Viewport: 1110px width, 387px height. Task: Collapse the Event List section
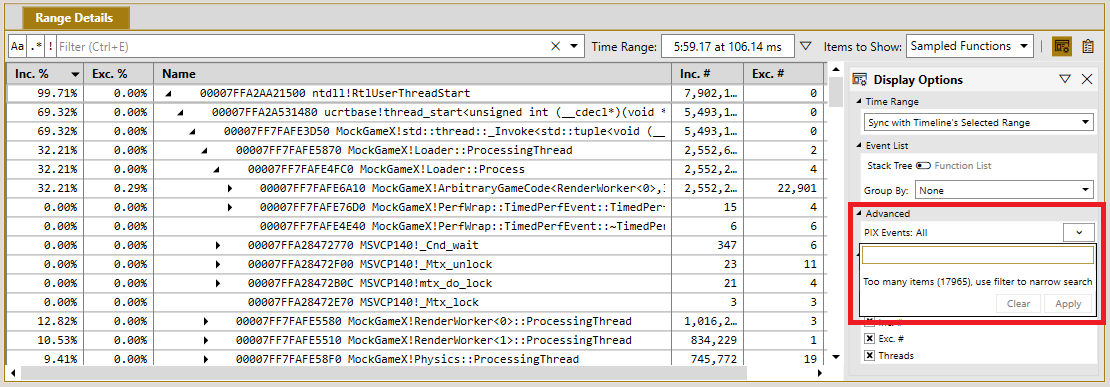pyautogui.click(x=859, y=145)
